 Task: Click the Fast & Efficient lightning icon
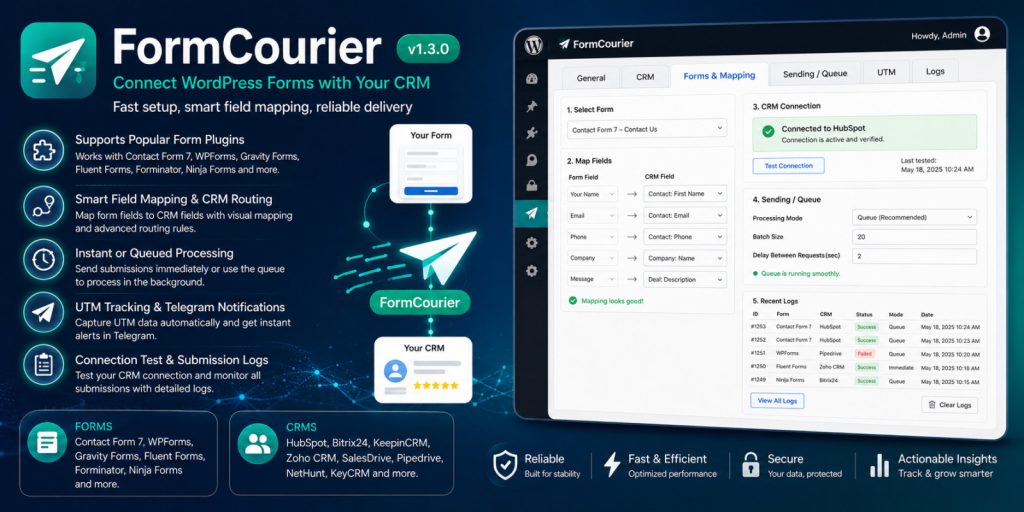612,465
